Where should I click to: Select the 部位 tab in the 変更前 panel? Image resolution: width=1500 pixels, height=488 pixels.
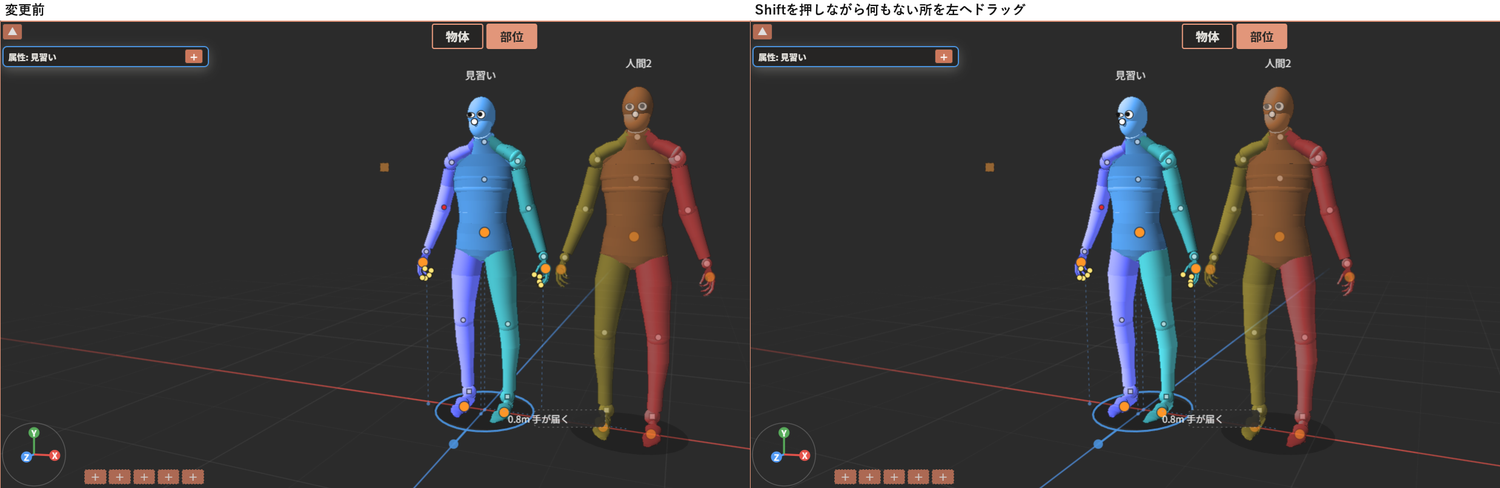[x=511, y=37]
